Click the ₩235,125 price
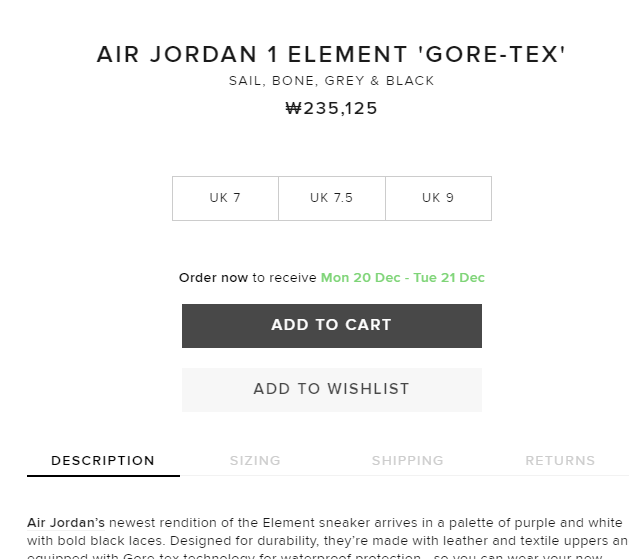The height and width of the screenshot is (559, 629). (331, 109)
